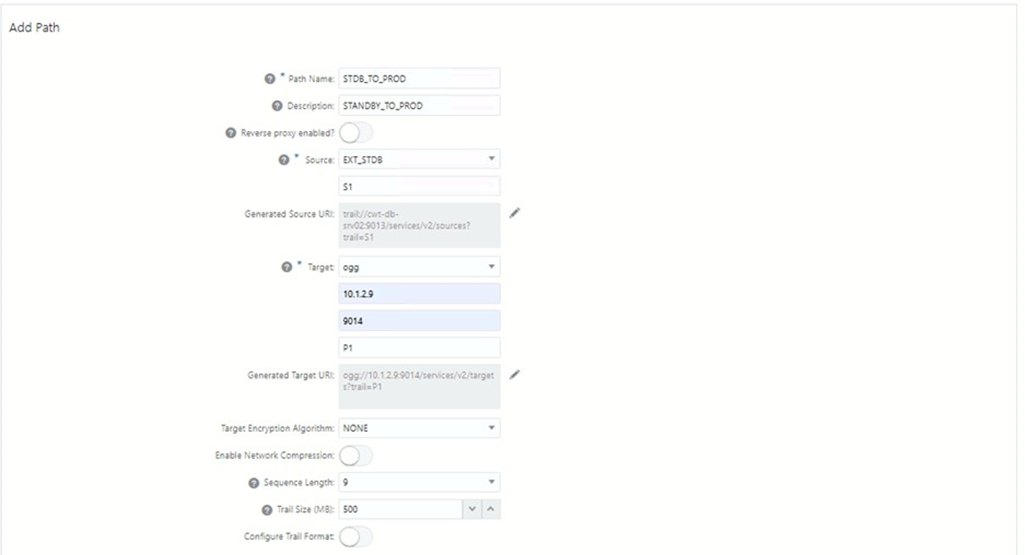This screenshot has width=1025, height=555.
Task: Open the Sequence Length dropdown
Action: pyautogui.click(x=419, y=482)
